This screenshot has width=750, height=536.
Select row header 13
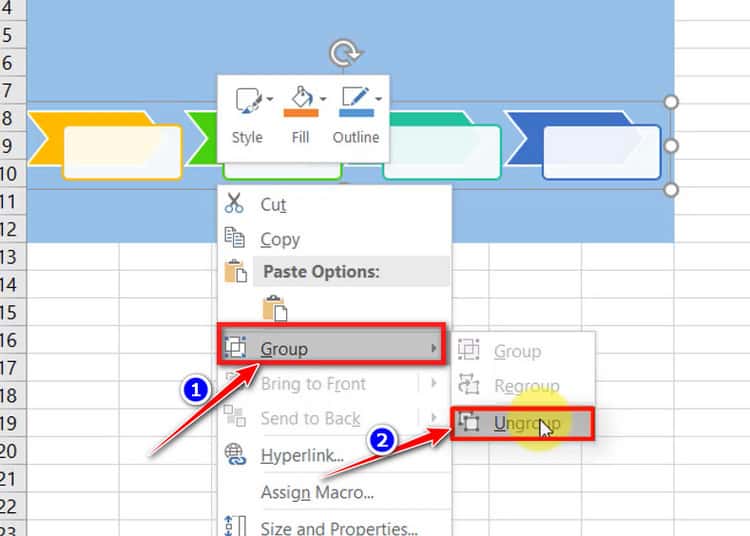(13, 257)
